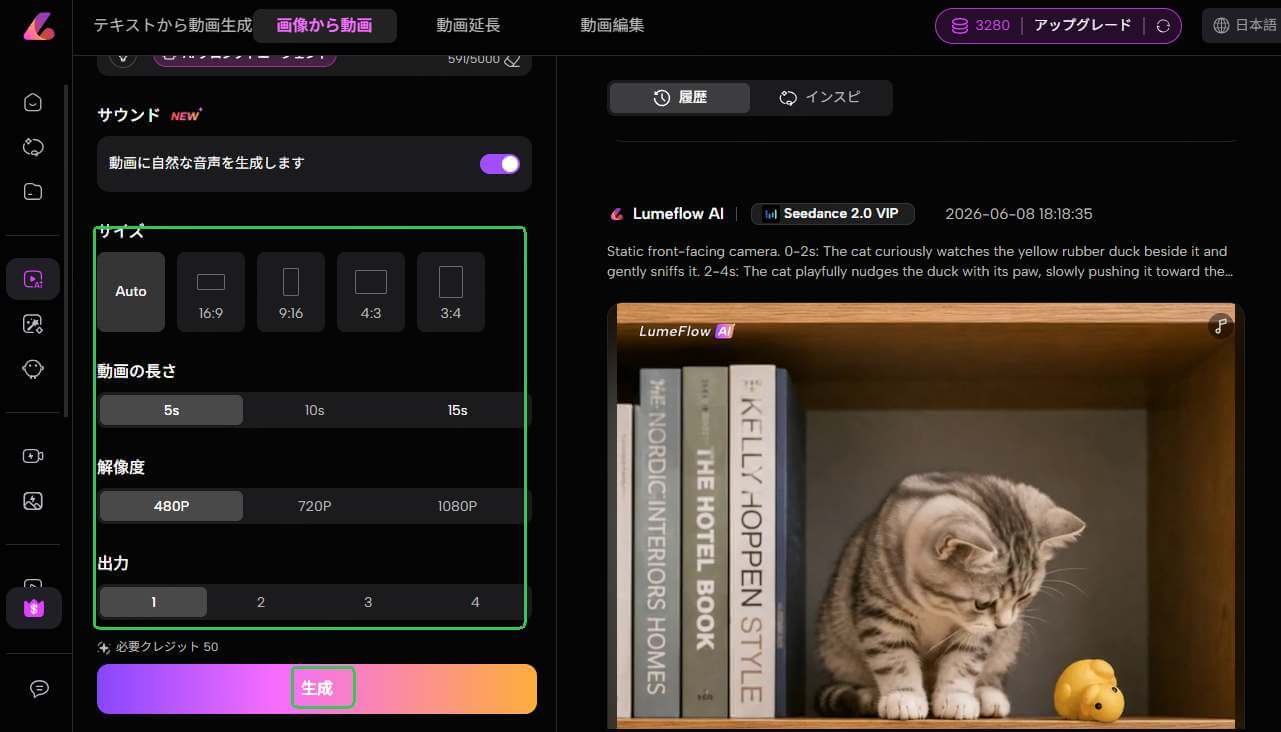
Task: Switch to 動画延長 tab
Action: click(x=468, y=26)
